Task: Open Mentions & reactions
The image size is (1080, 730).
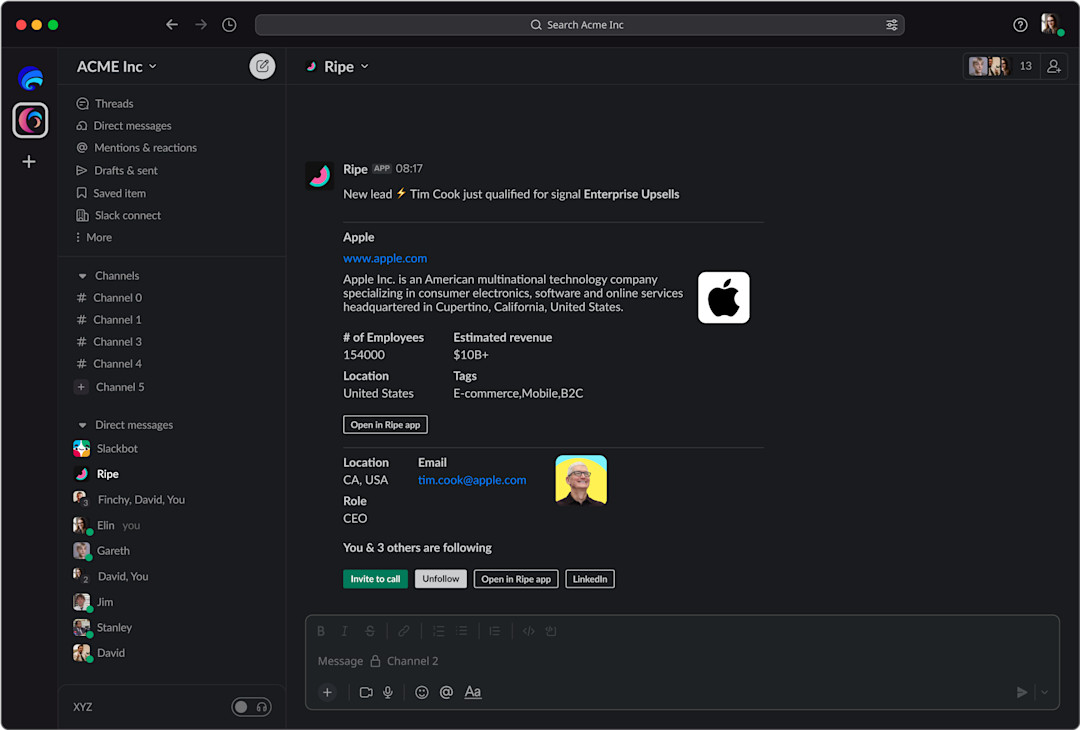Action: (136, 147)
